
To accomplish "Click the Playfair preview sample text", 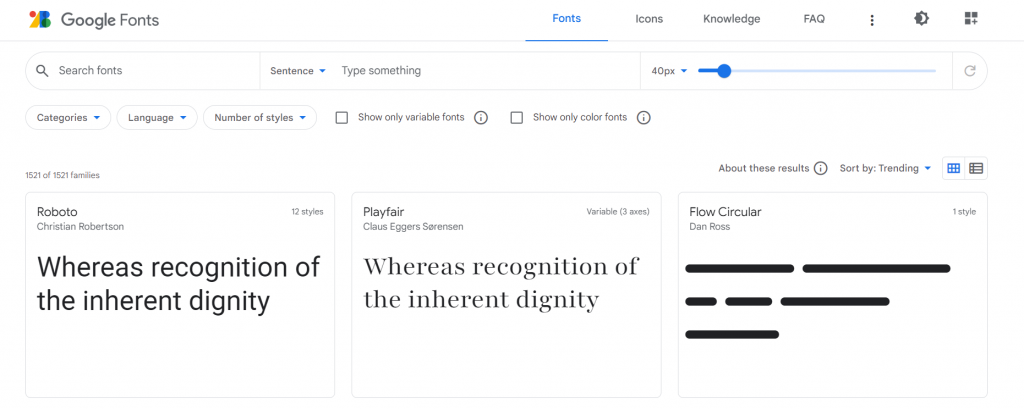I will point(500,283).
